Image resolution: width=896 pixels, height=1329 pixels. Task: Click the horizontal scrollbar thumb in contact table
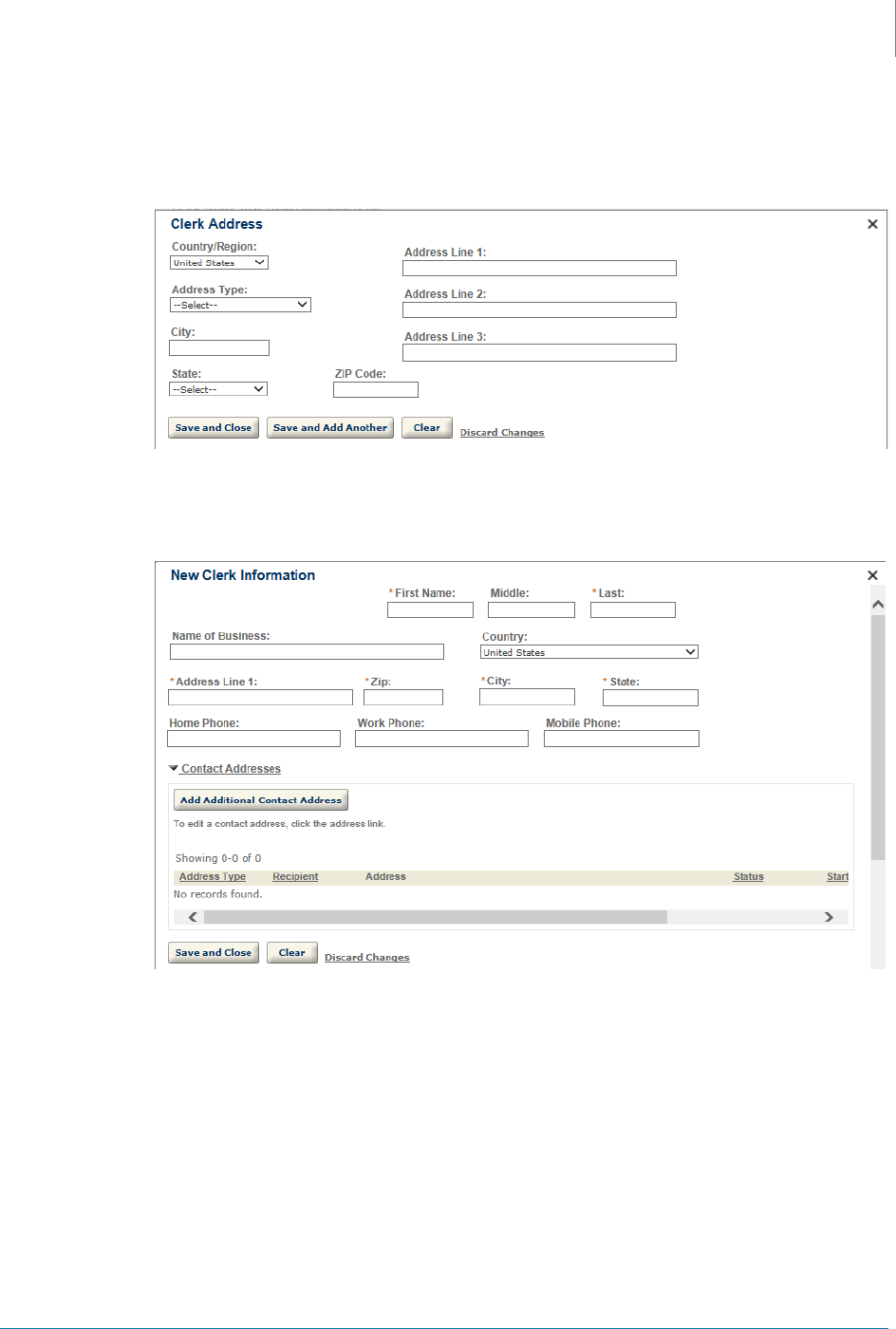tap(436, 917)
